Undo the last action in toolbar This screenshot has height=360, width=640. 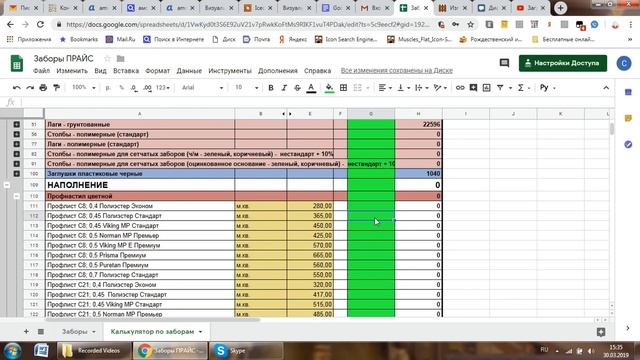pyautogui.click(x=16, y=88)
